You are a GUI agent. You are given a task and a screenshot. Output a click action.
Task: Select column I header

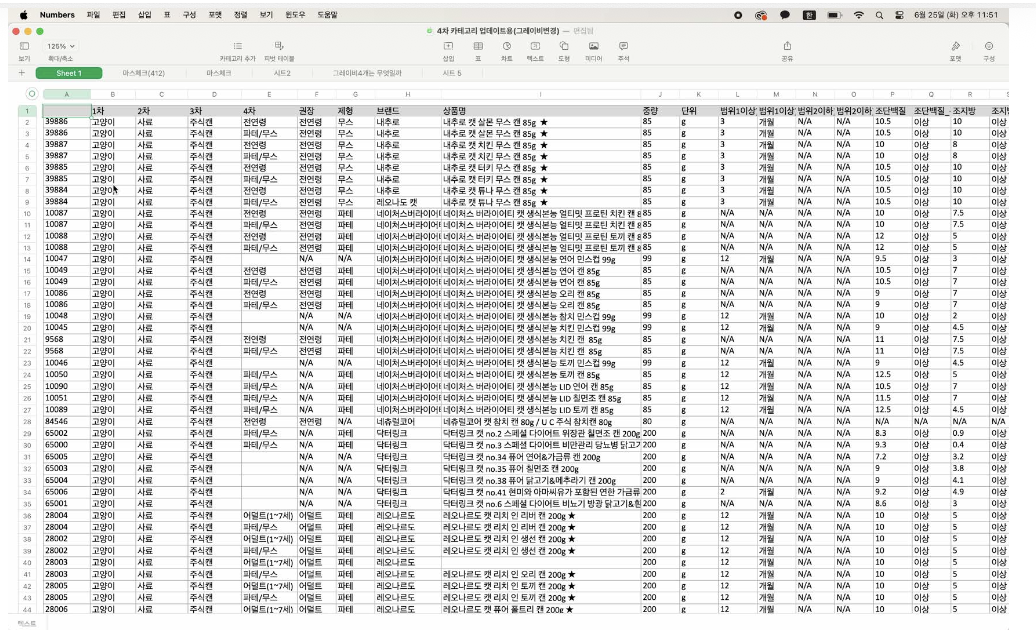click(x=540, y=94)
